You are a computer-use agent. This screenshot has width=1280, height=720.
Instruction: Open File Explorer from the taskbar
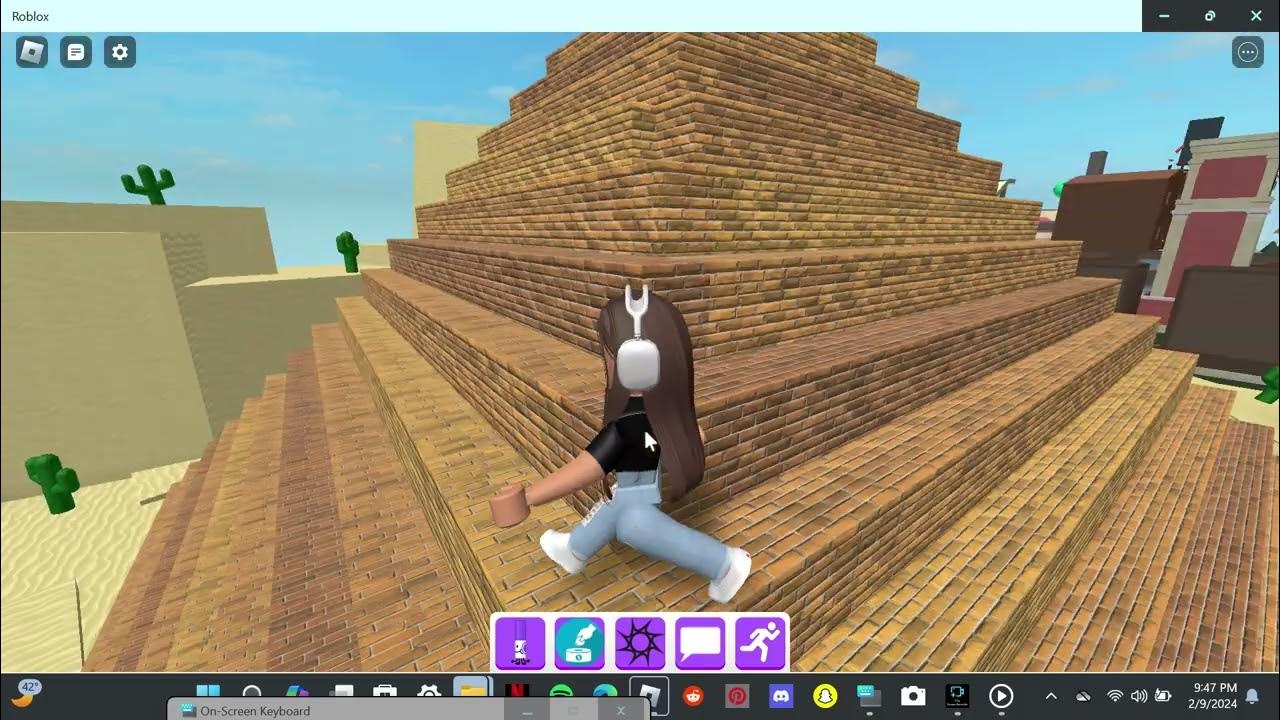click(x=472, y=690)
